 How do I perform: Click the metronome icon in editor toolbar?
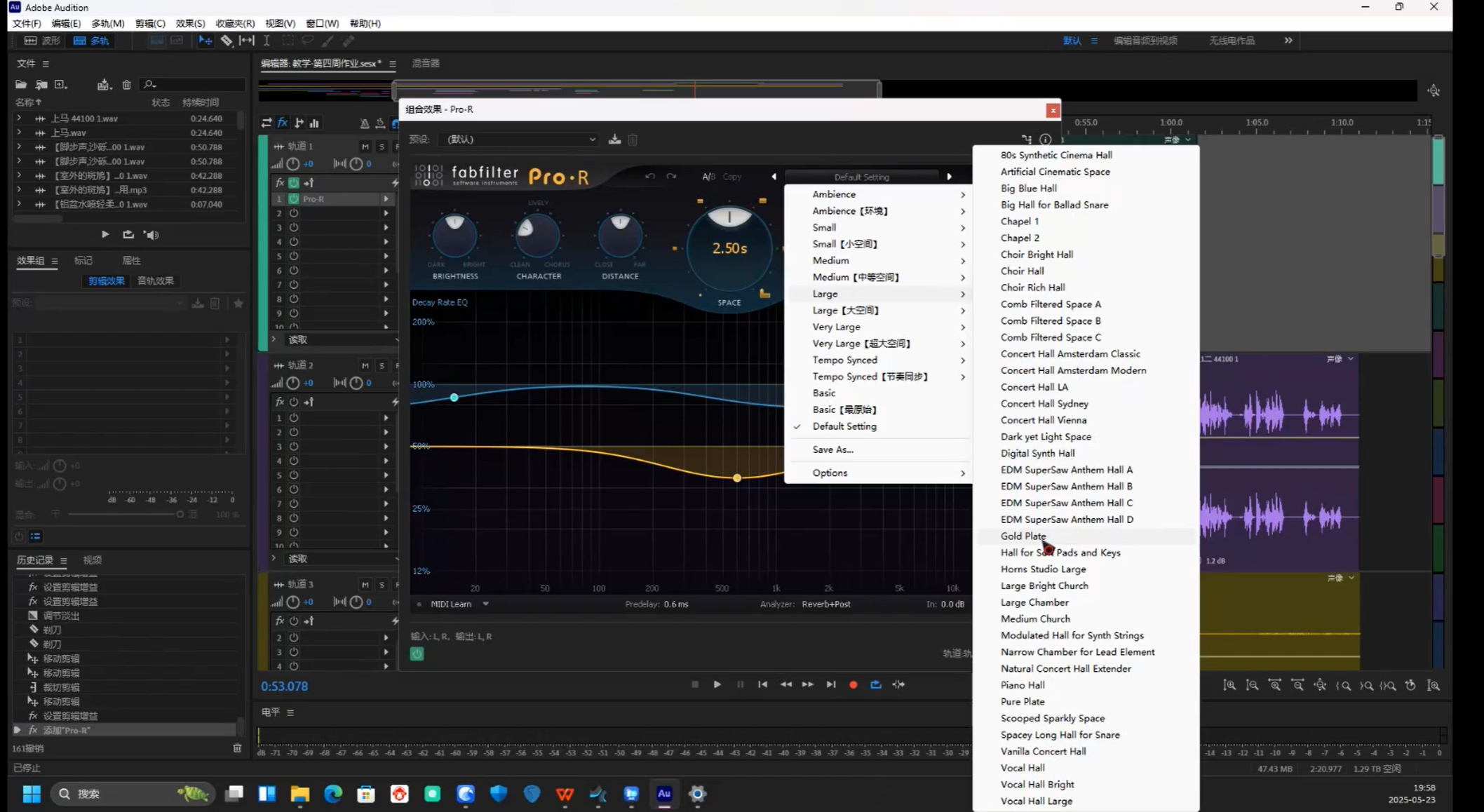pyautogui.click(x=364, y=123)
